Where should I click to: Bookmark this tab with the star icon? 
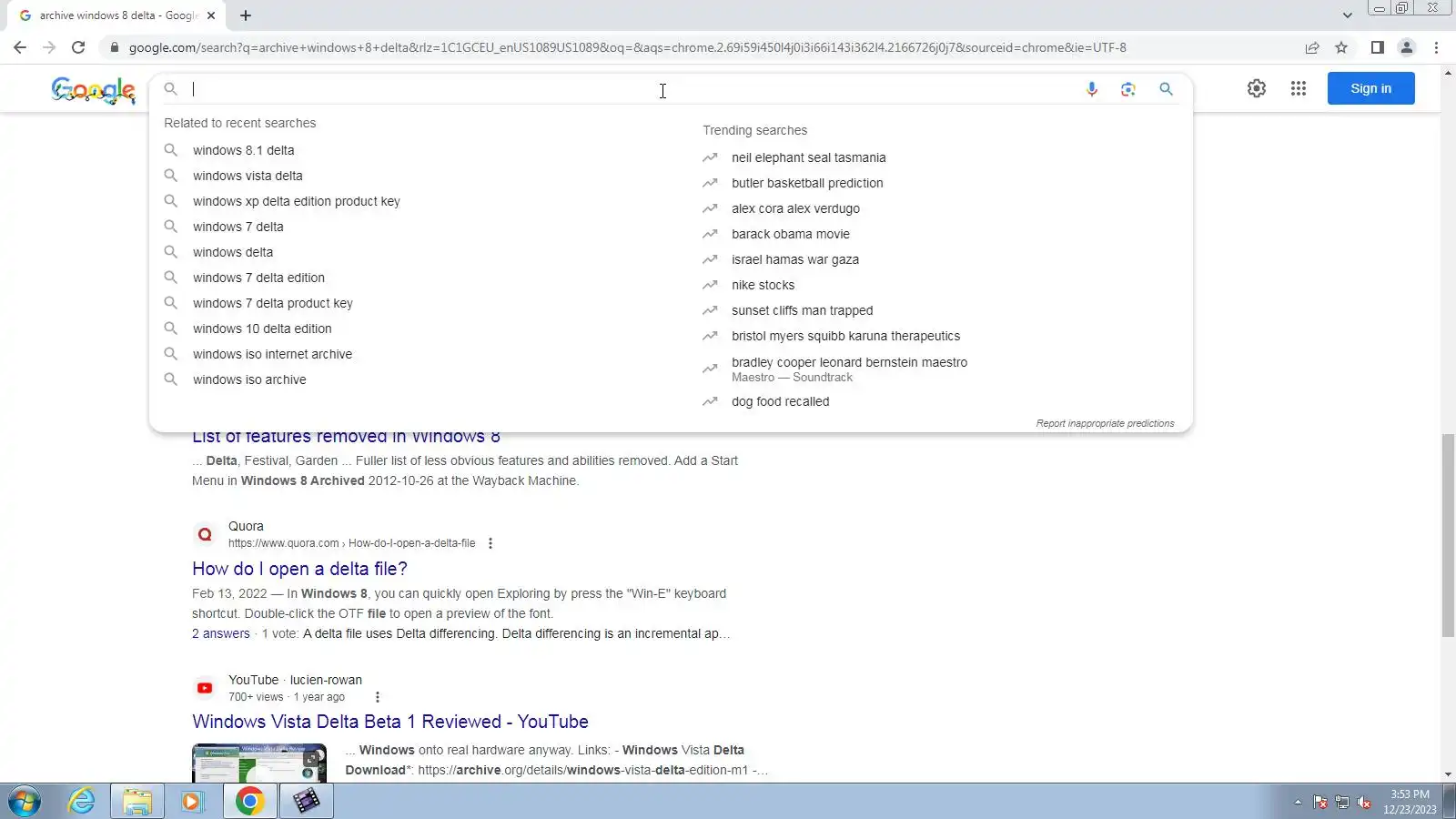pyautogui.click(x=1341, y=47)
